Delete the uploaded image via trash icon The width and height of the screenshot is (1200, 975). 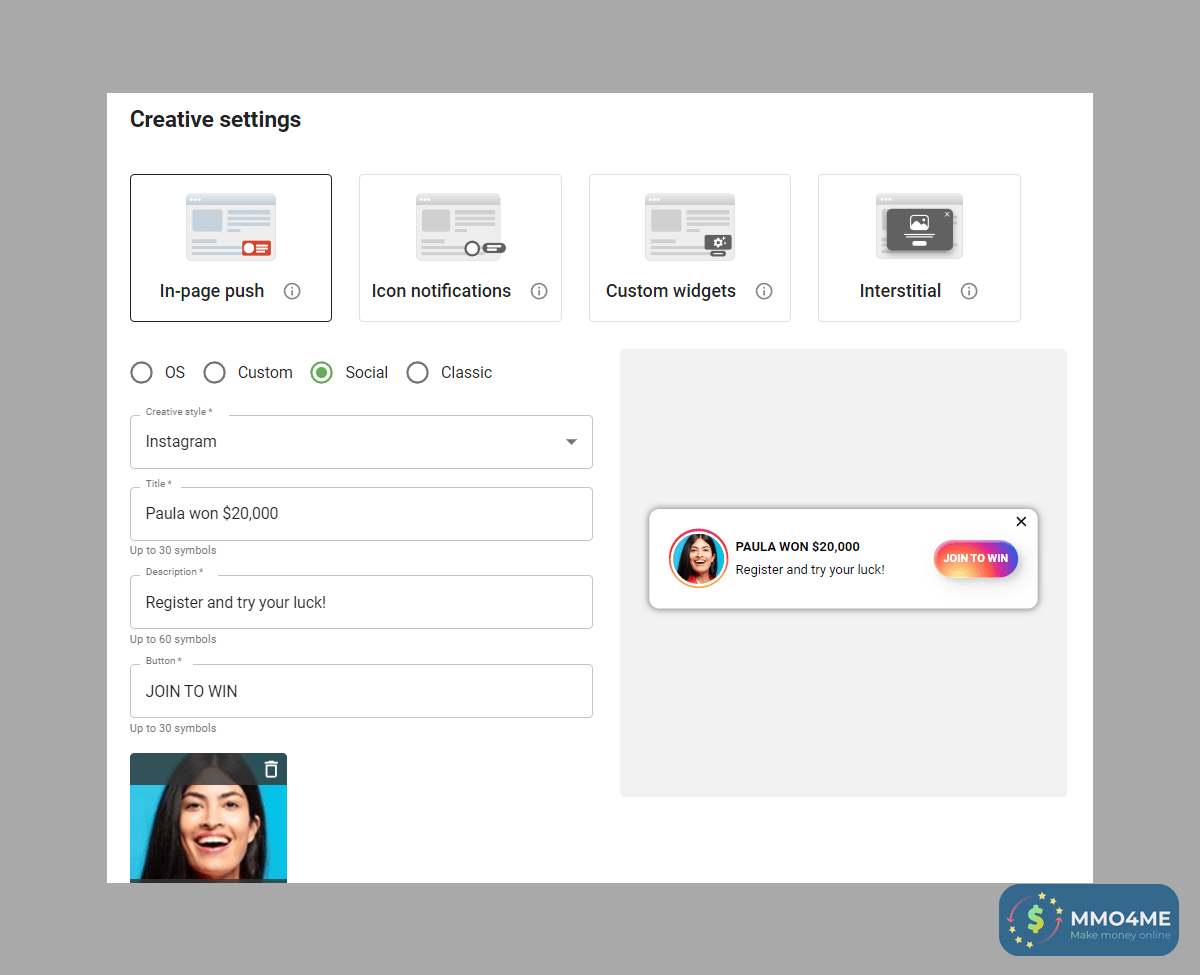(271, 769)
